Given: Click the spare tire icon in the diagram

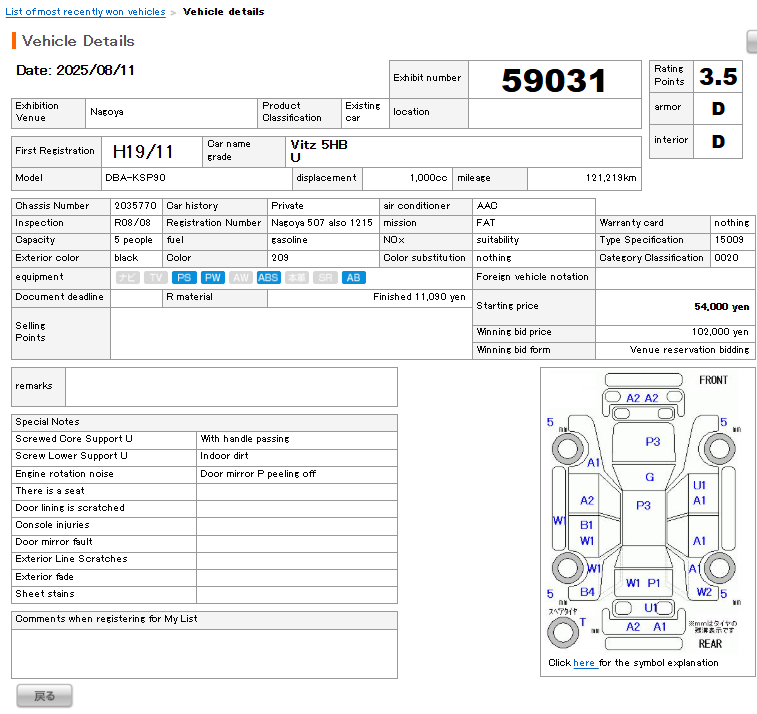Looking at the screenshot, I should point(563,632).
